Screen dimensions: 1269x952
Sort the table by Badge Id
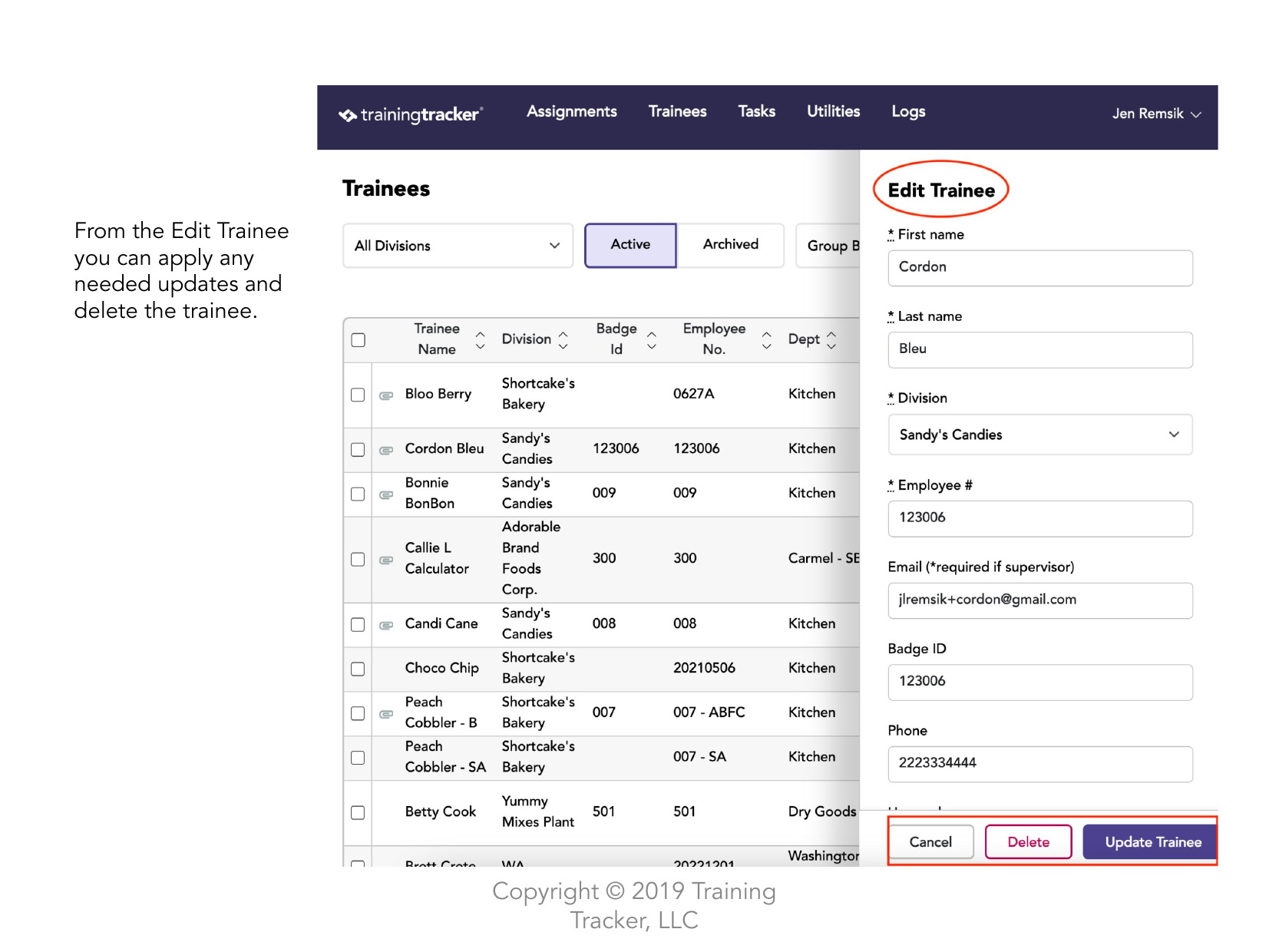[x=652, y=340]
